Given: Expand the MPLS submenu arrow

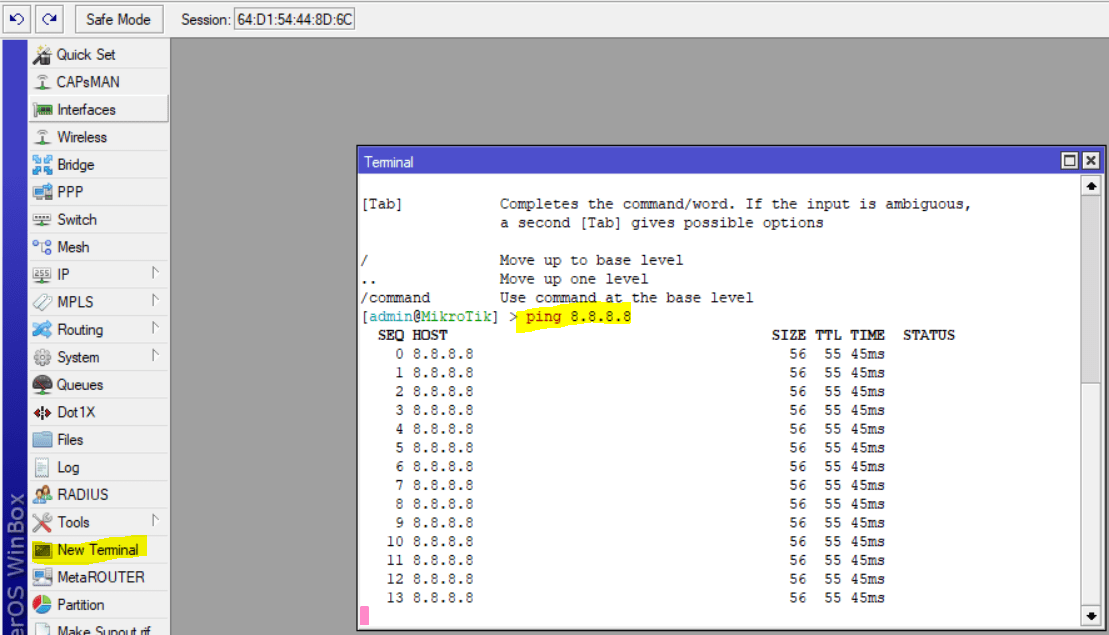Looking at the screenshot, I should pos(155,300).
